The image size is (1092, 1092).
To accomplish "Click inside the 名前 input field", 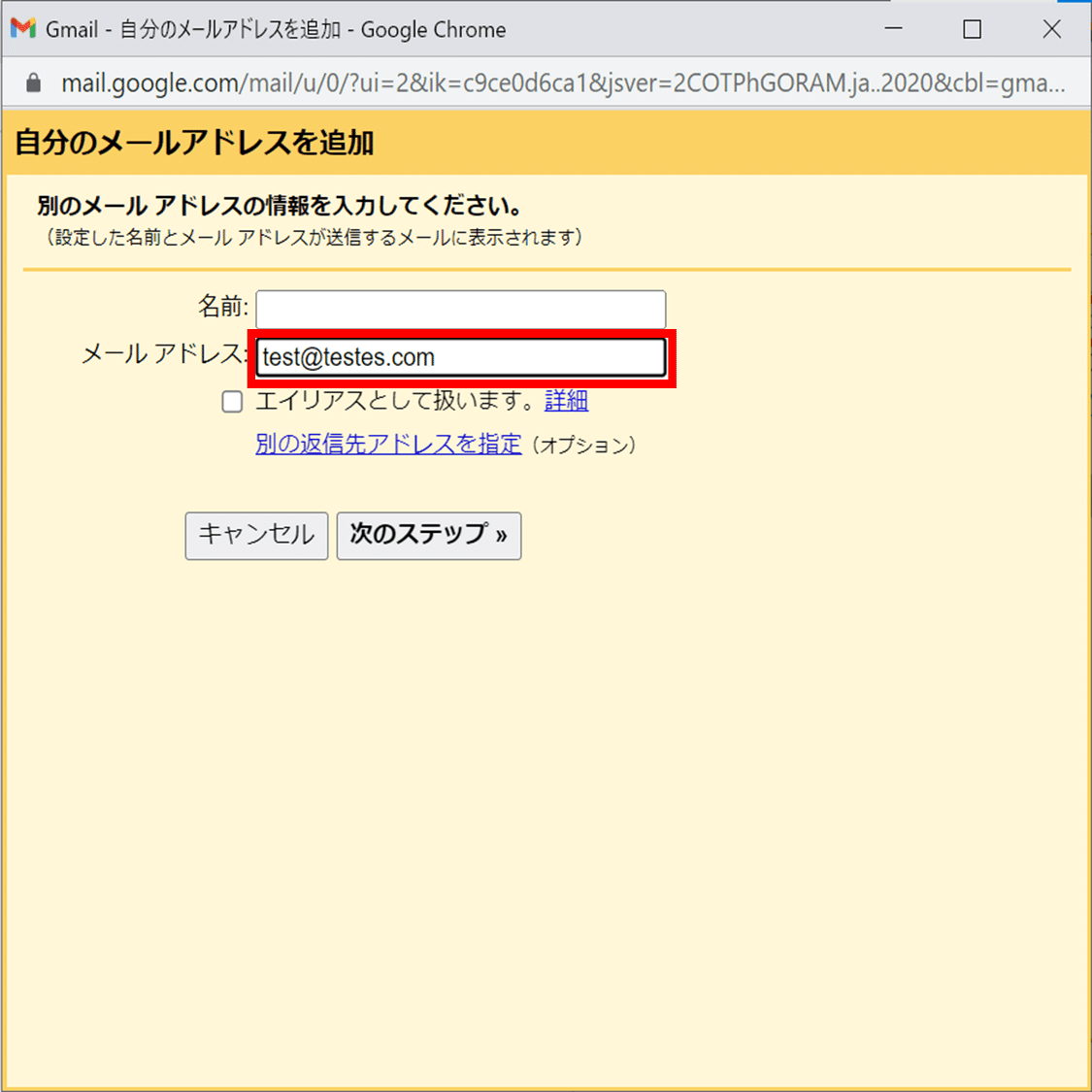I will (x=460, y=309).
